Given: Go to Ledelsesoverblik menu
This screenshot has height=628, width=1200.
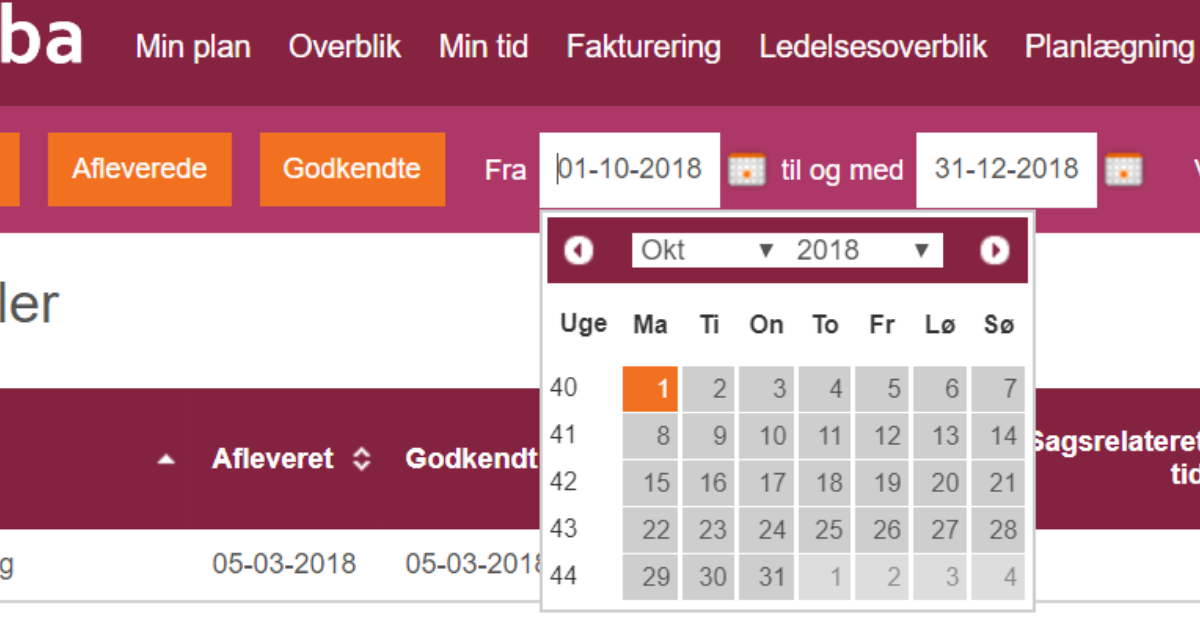Looking at the screenshot, I should (x=873, y=46).
